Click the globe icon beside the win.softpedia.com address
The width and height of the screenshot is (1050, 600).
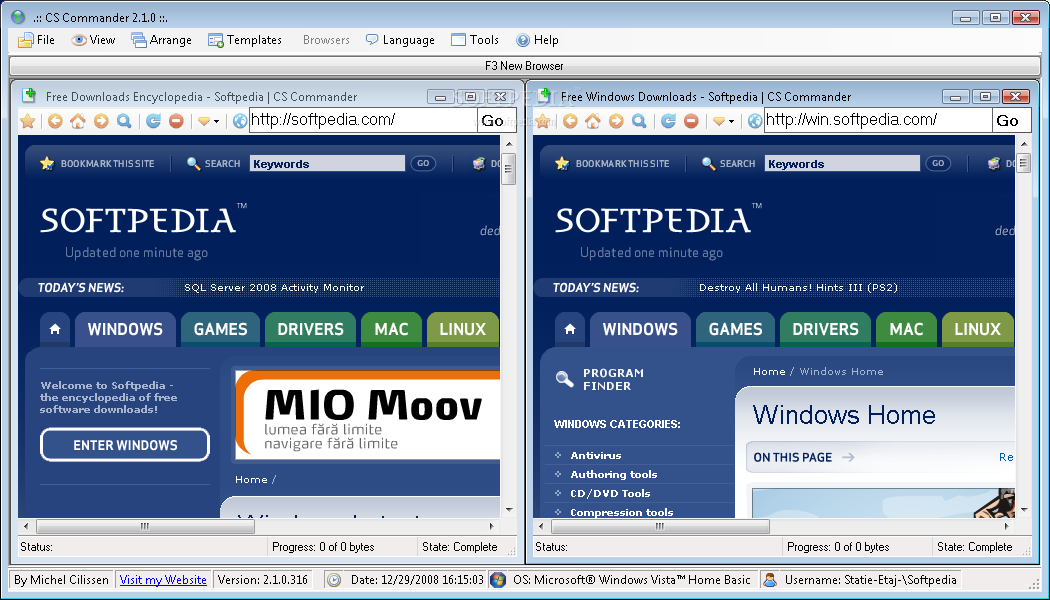pos(755,121)
